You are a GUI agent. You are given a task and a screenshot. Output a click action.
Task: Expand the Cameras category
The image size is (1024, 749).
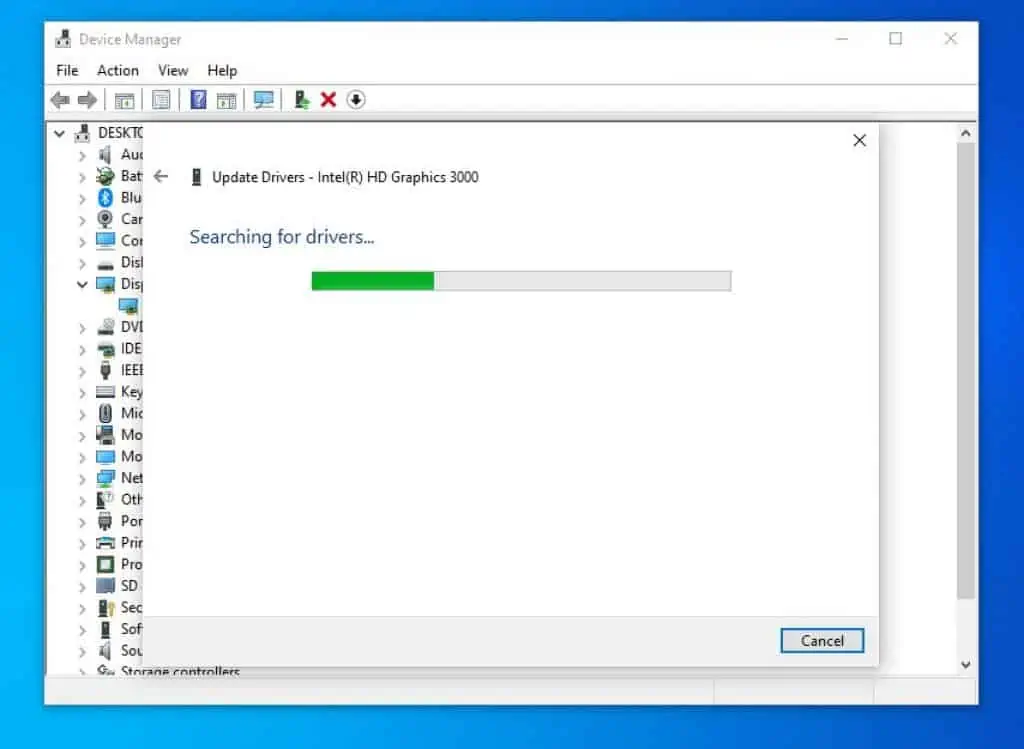[82, 220]
